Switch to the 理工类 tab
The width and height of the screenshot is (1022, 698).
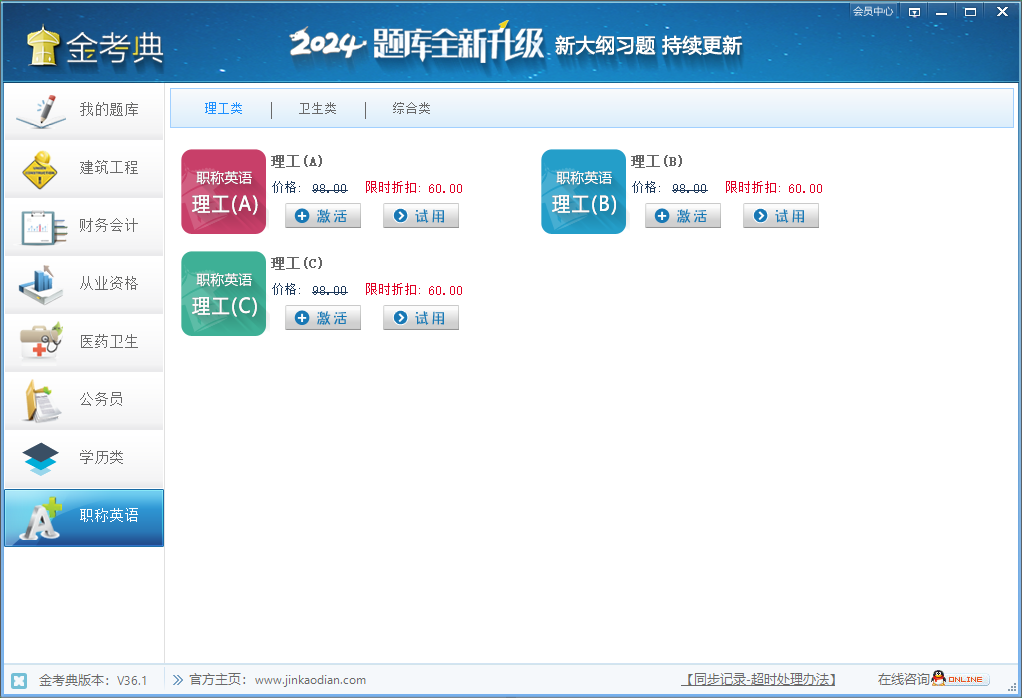point(224,109)
